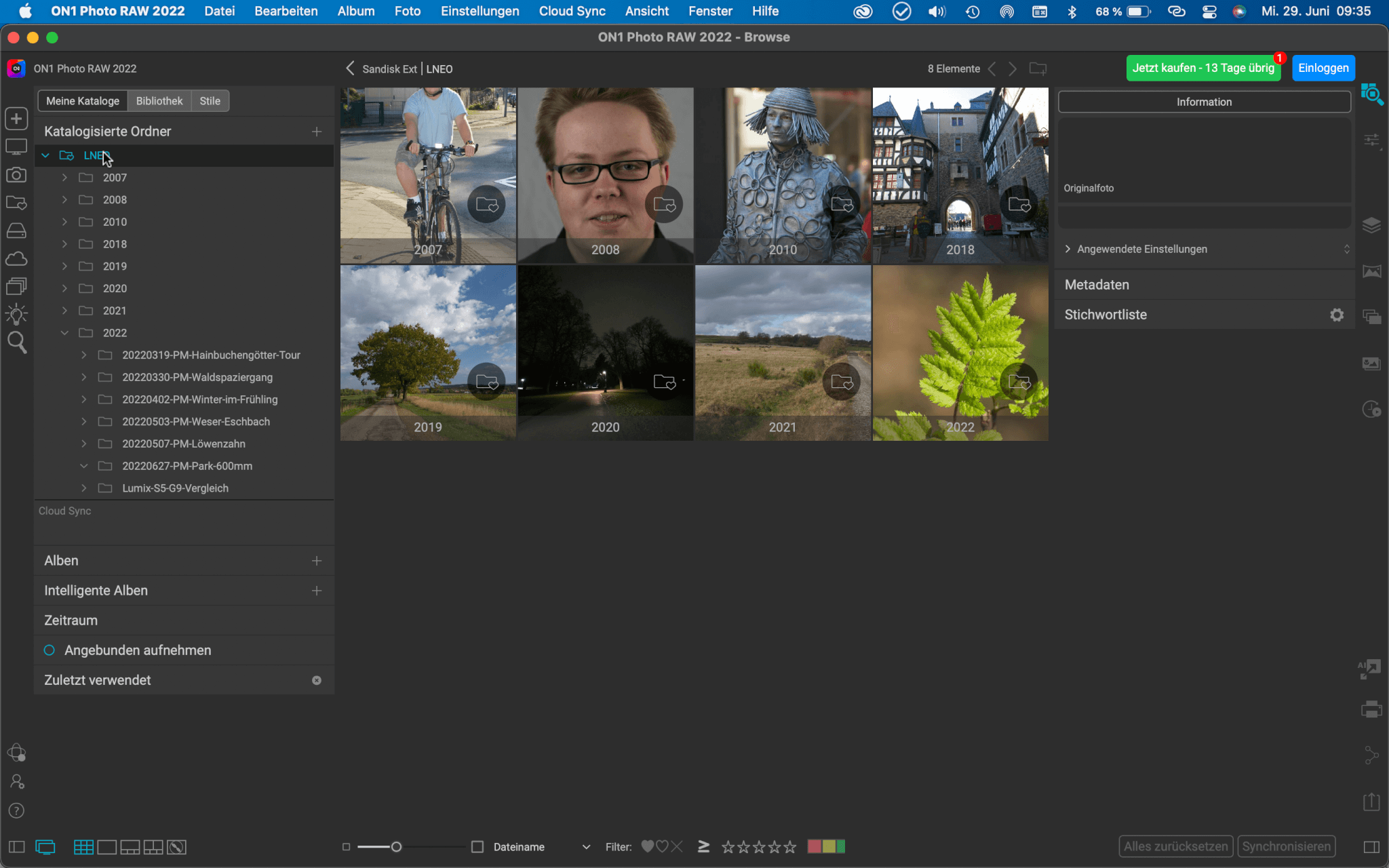
Task: Open the local drives monitor icon
Action: 16,147
